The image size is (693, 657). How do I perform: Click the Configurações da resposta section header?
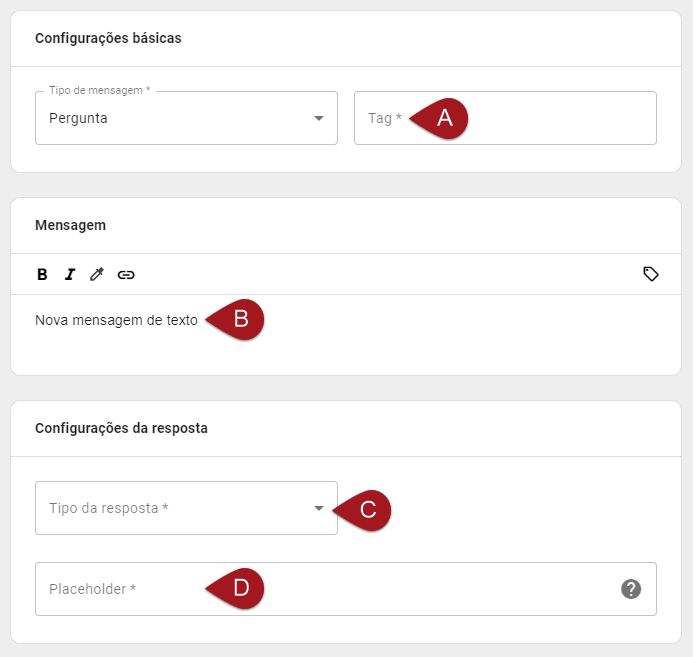coord(121,428)
